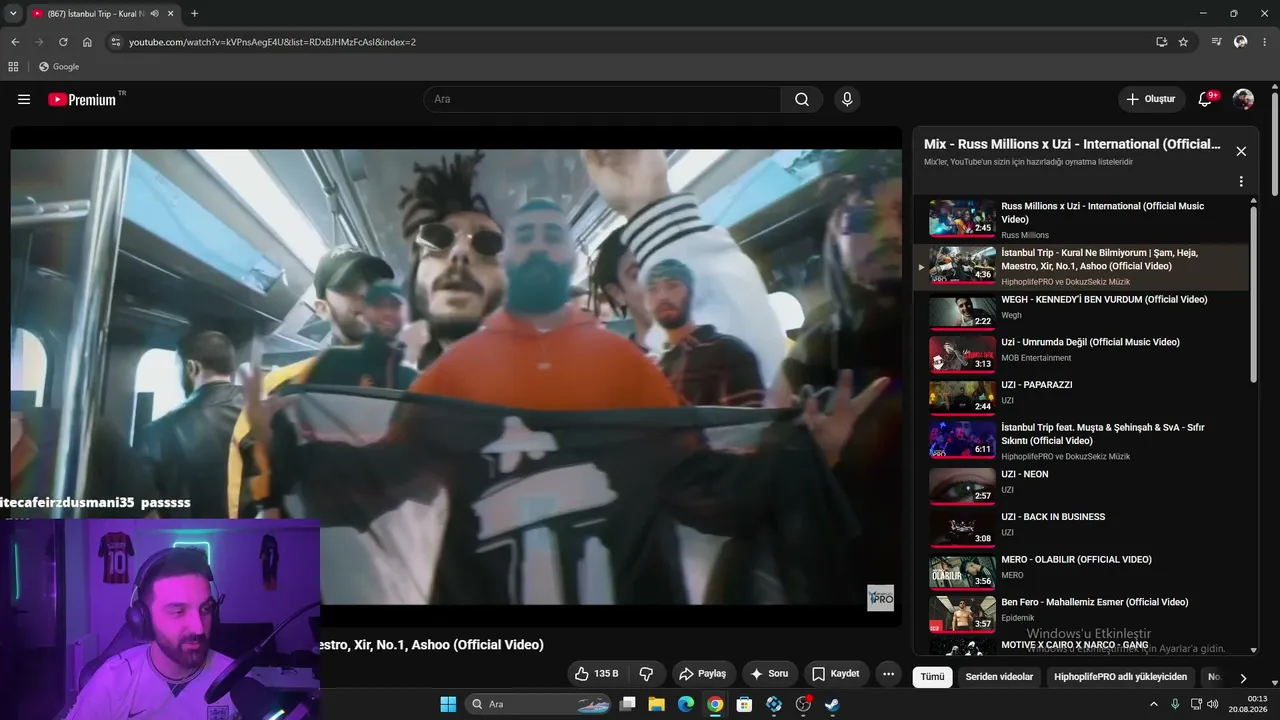This screenshot has height=720, width=1280.
Task: Open Microsoft Store from taskbar
Action: pos(744,704)
